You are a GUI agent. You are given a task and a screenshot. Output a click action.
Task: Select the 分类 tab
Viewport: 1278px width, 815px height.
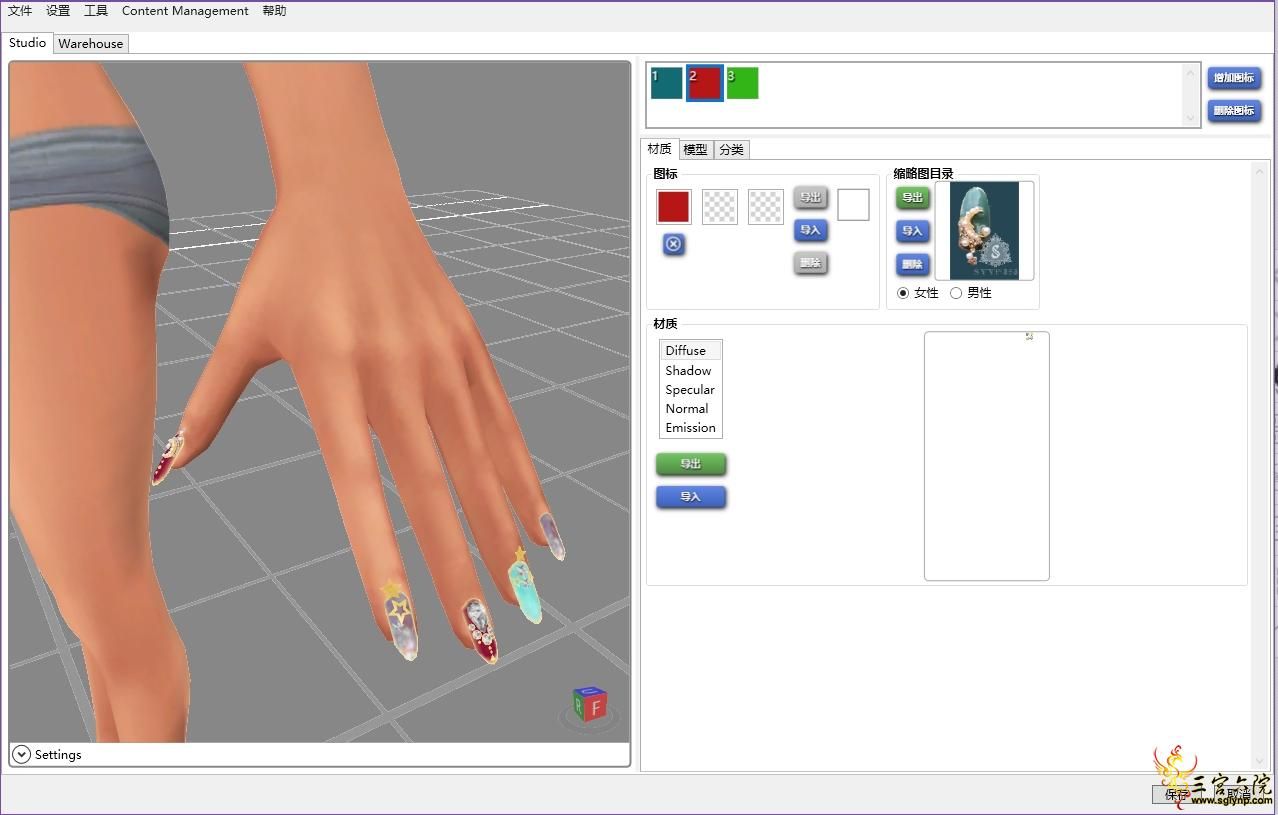tap(731, 150)
